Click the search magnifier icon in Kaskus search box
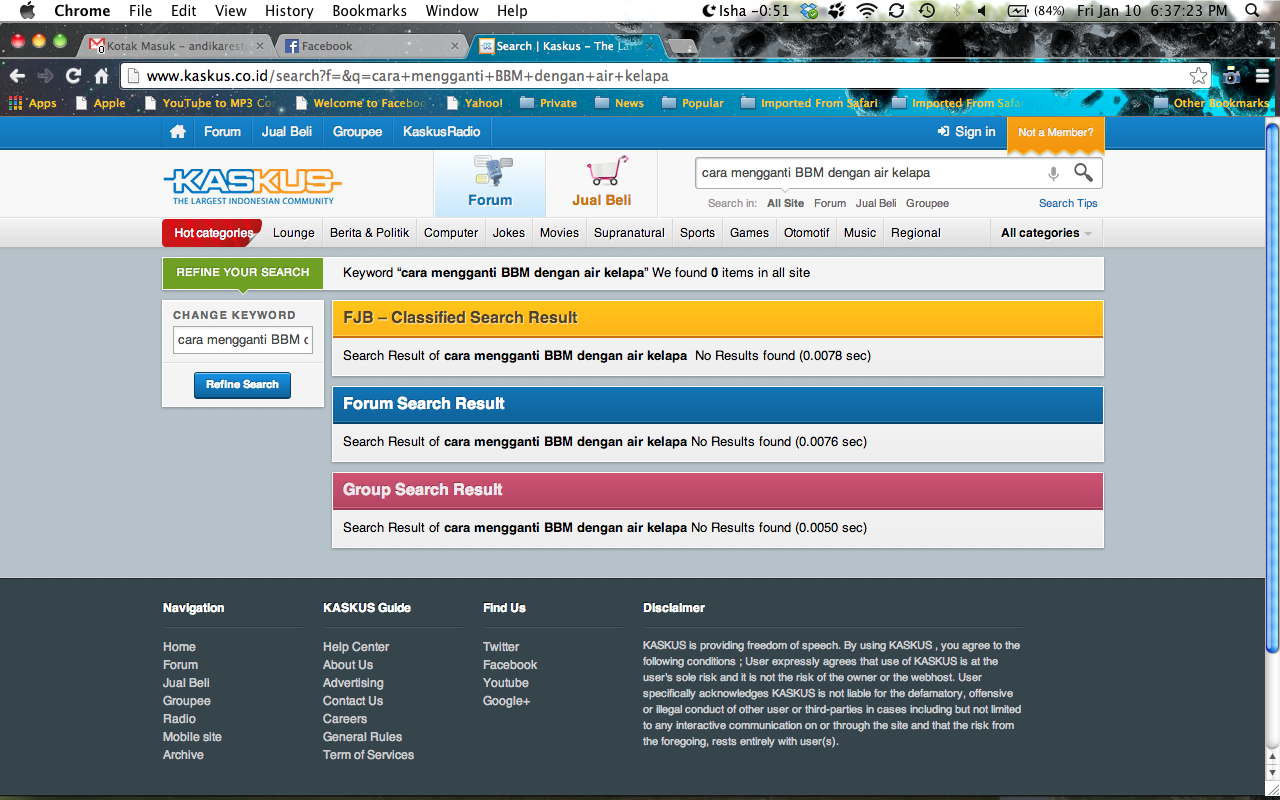 click(x=1083, y=173)
